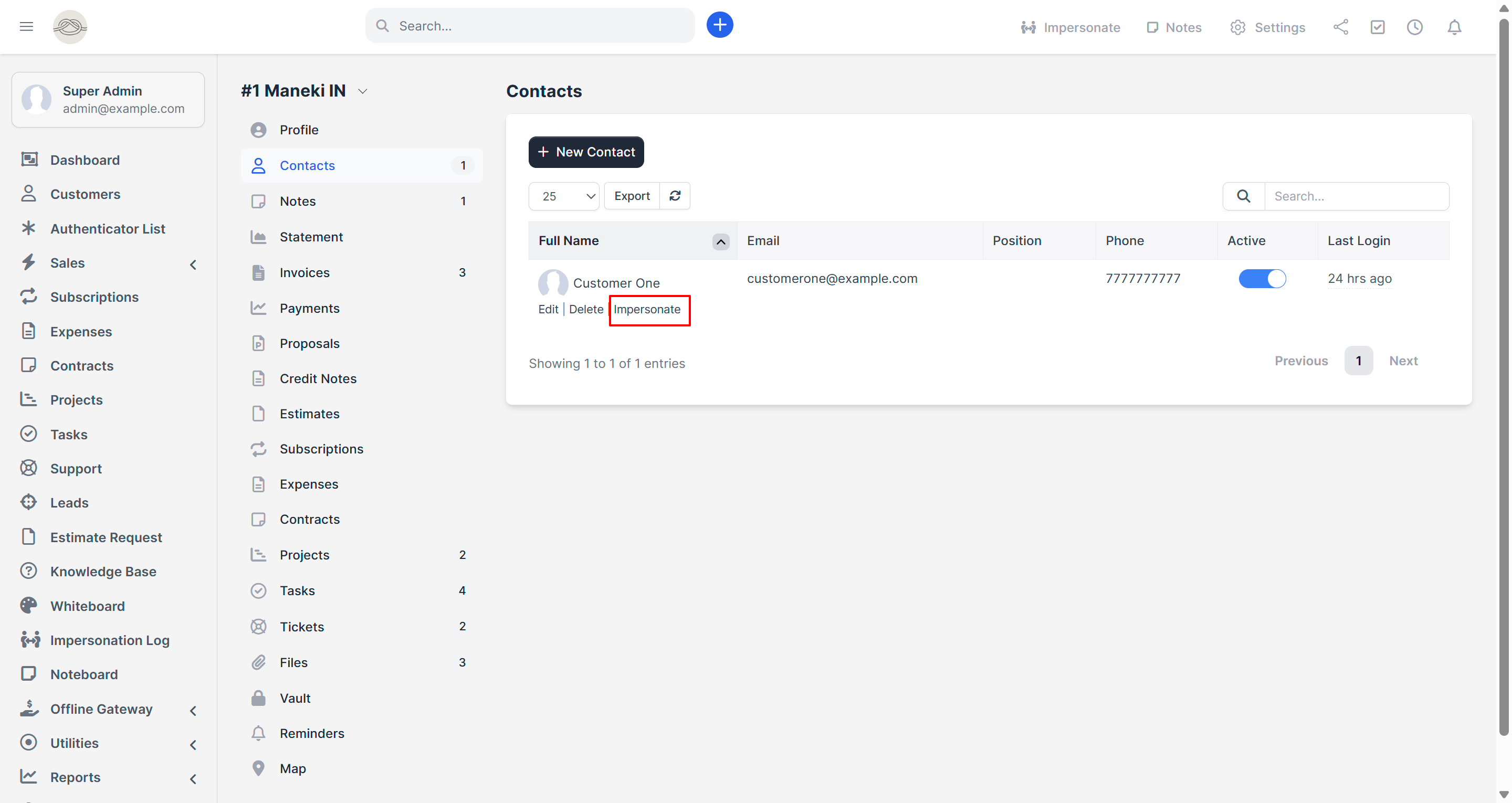1512x803 pixels.
Task: Open the to-do checkmark icon in header
Action: pos(1378,27)
